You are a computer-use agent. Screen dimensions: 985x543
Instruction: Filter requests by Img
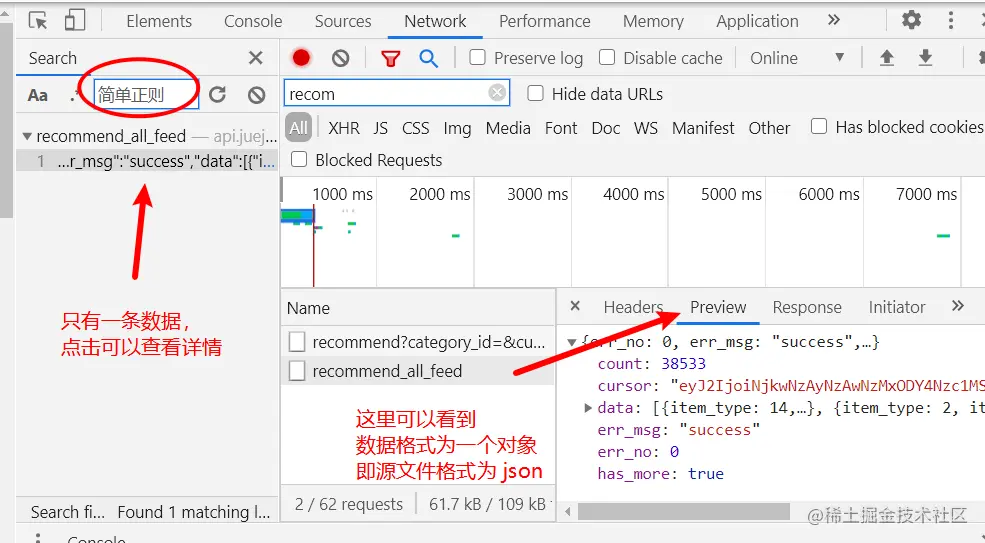pos(457,128)
